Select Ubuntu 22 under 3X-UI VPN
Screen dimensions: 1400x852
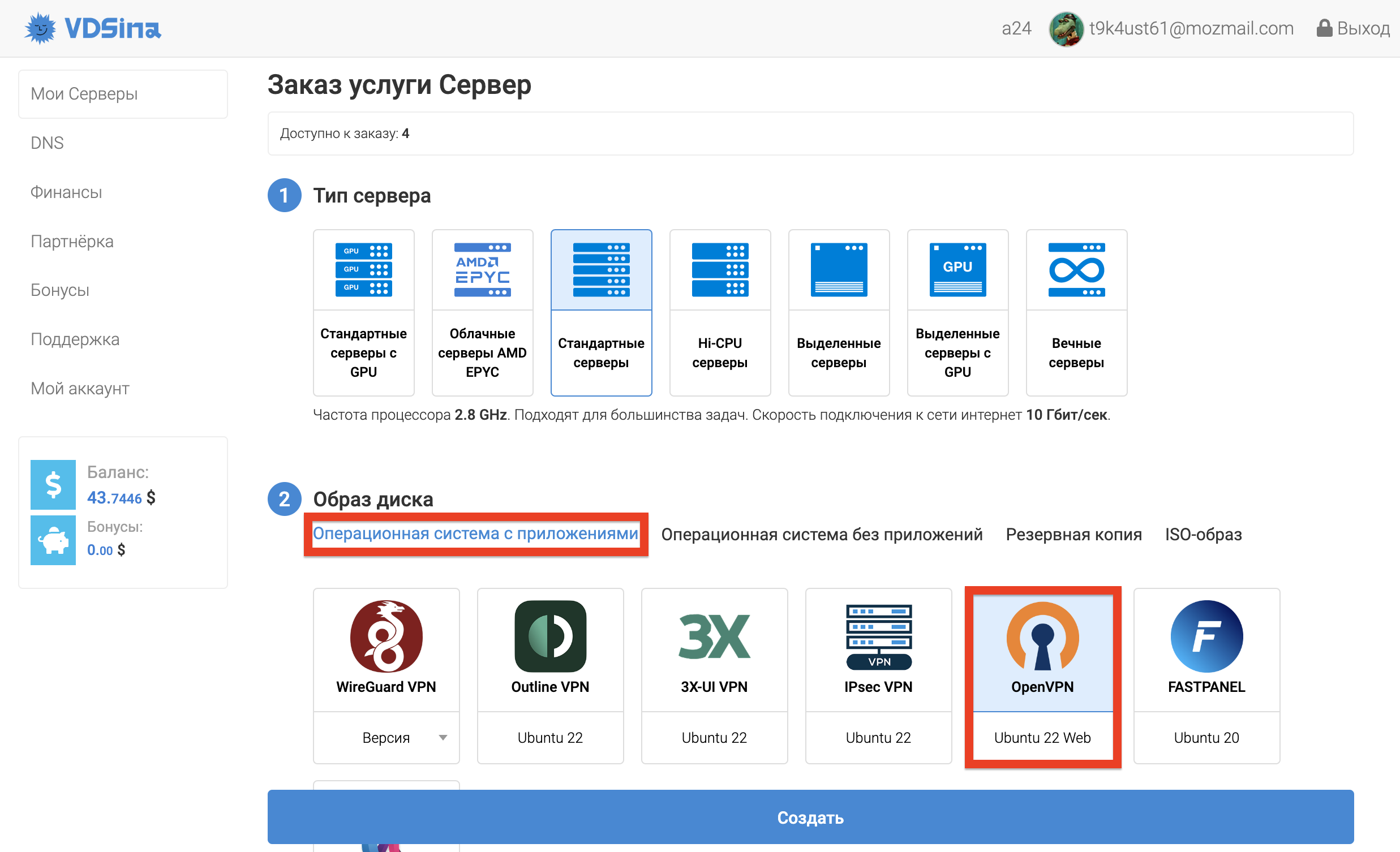(714, 737)
